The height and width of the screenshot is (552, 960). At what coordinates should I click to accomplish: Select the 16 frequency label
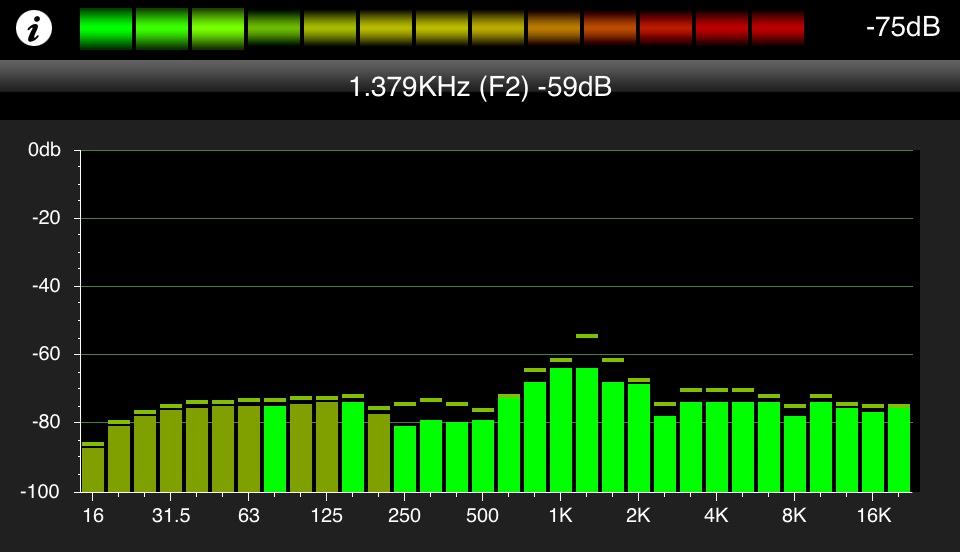93,515
